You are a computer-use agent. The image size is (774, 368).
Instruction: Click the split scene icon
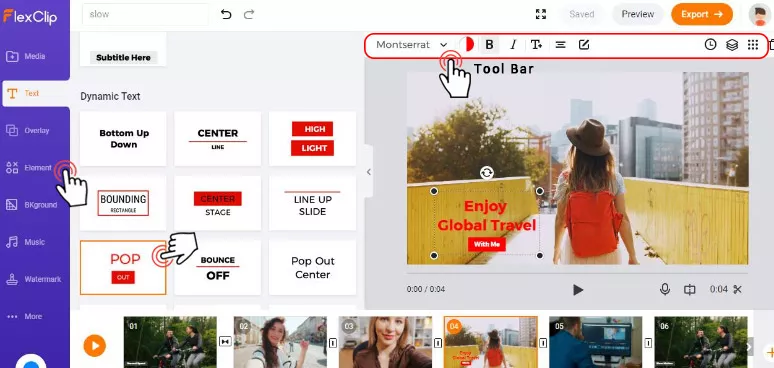690,290
